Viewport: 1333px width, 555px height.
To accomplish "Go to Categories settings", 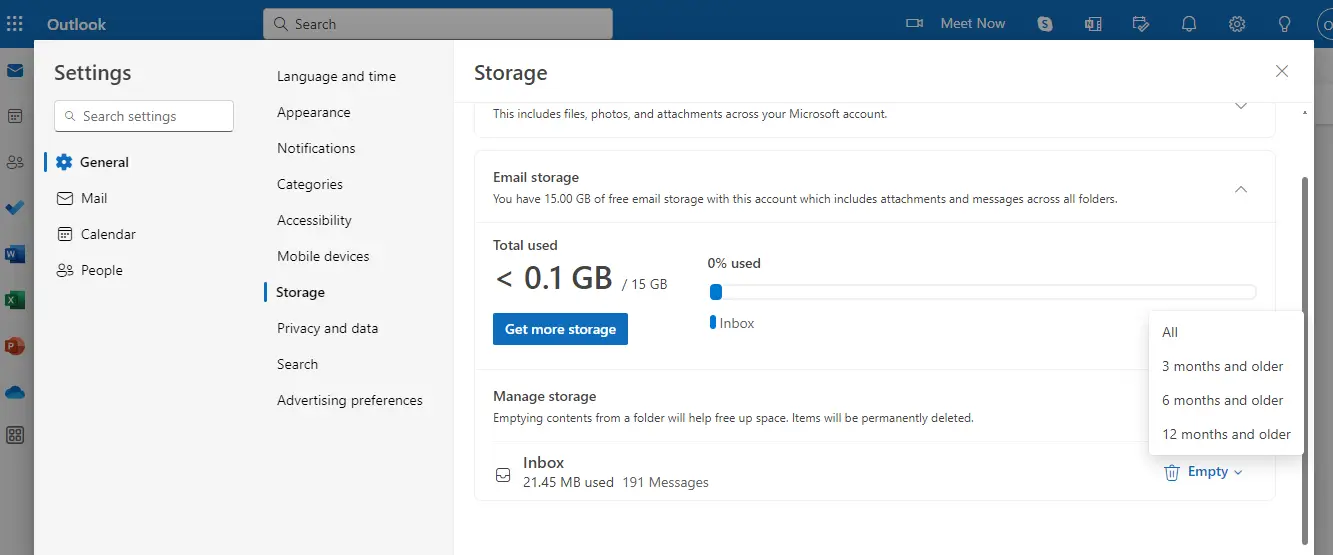I will (x=310, y=184).
